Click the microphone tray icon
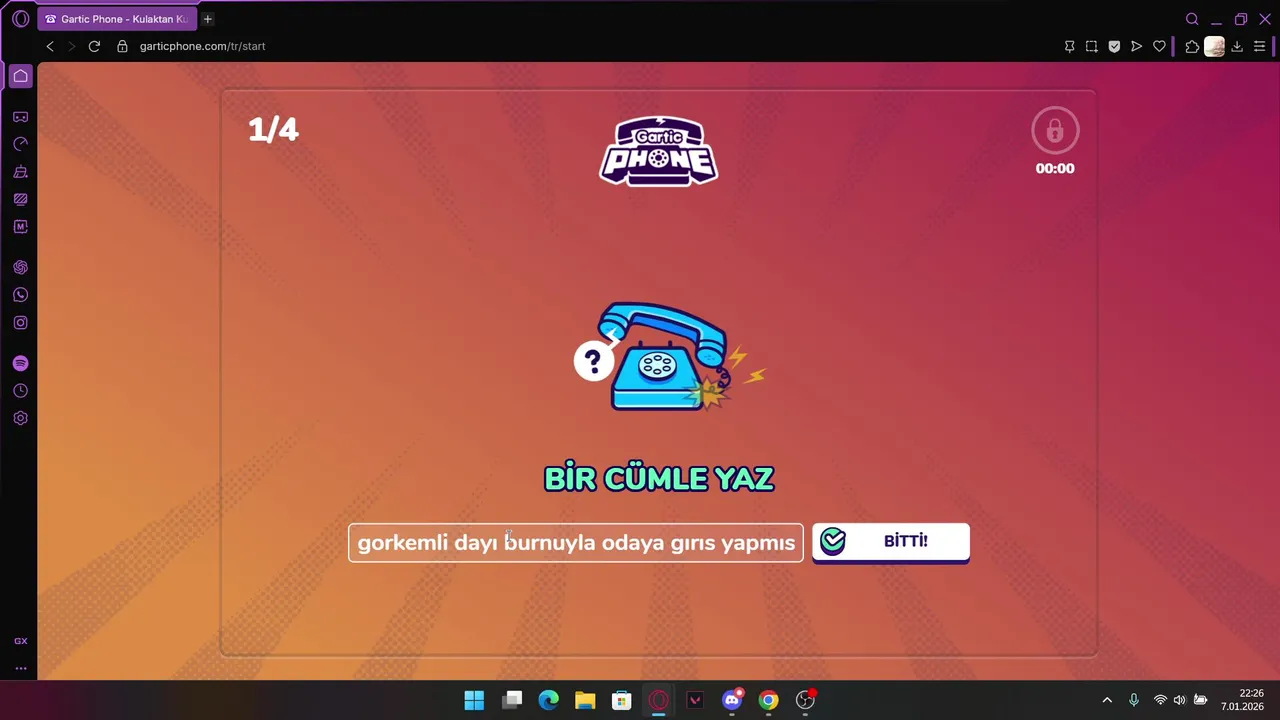The width and height of the screenshot is (1280, 720). tap(1134, 700)
